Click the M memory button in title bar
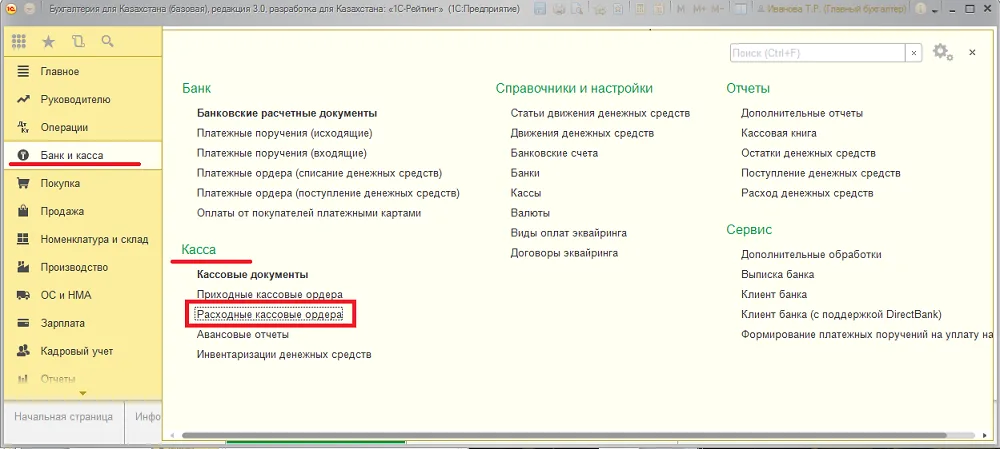Screen dimensions: 1000x449 pyautogui.click(x=681, y=10)
